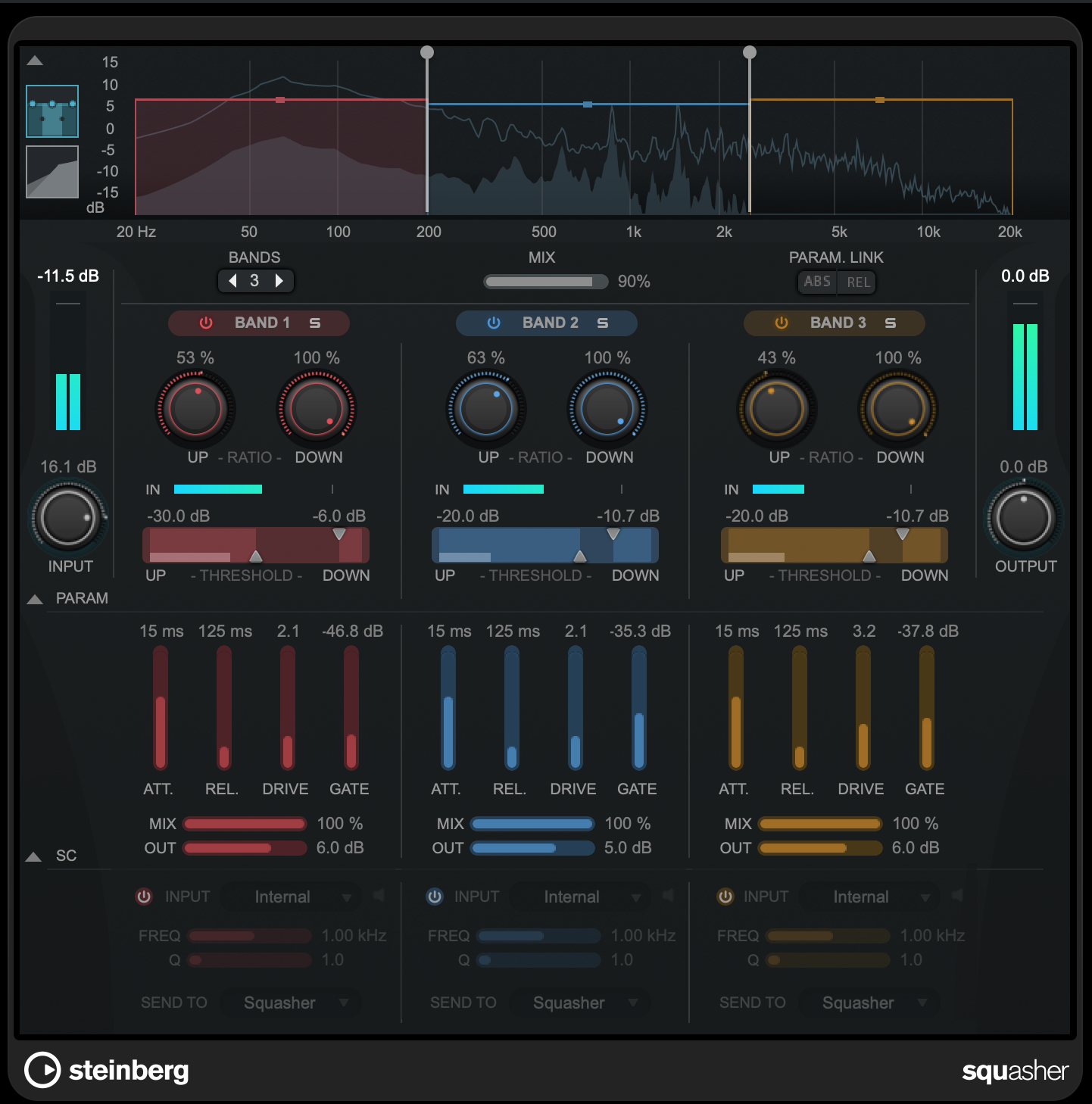Viewport: 1092px width, 1104px height.
Task: Increase the number of bands with right arrow
Action: (x=279, y=281)
